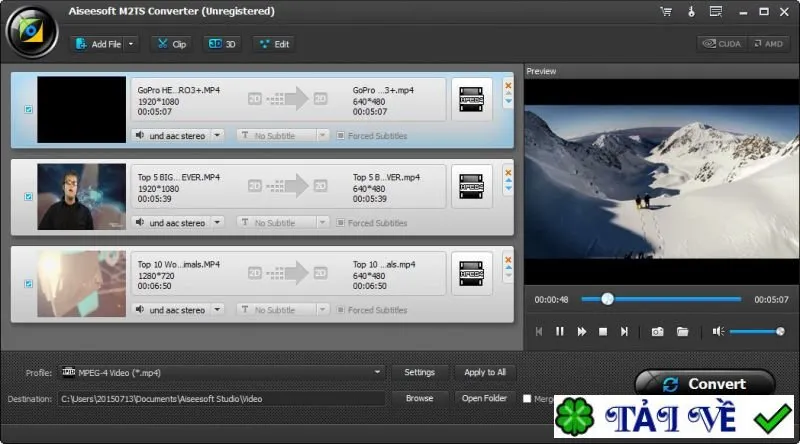Mute the preview volume speaker icon
Screen dimensions: 800x444
click(x=718, y=332)
